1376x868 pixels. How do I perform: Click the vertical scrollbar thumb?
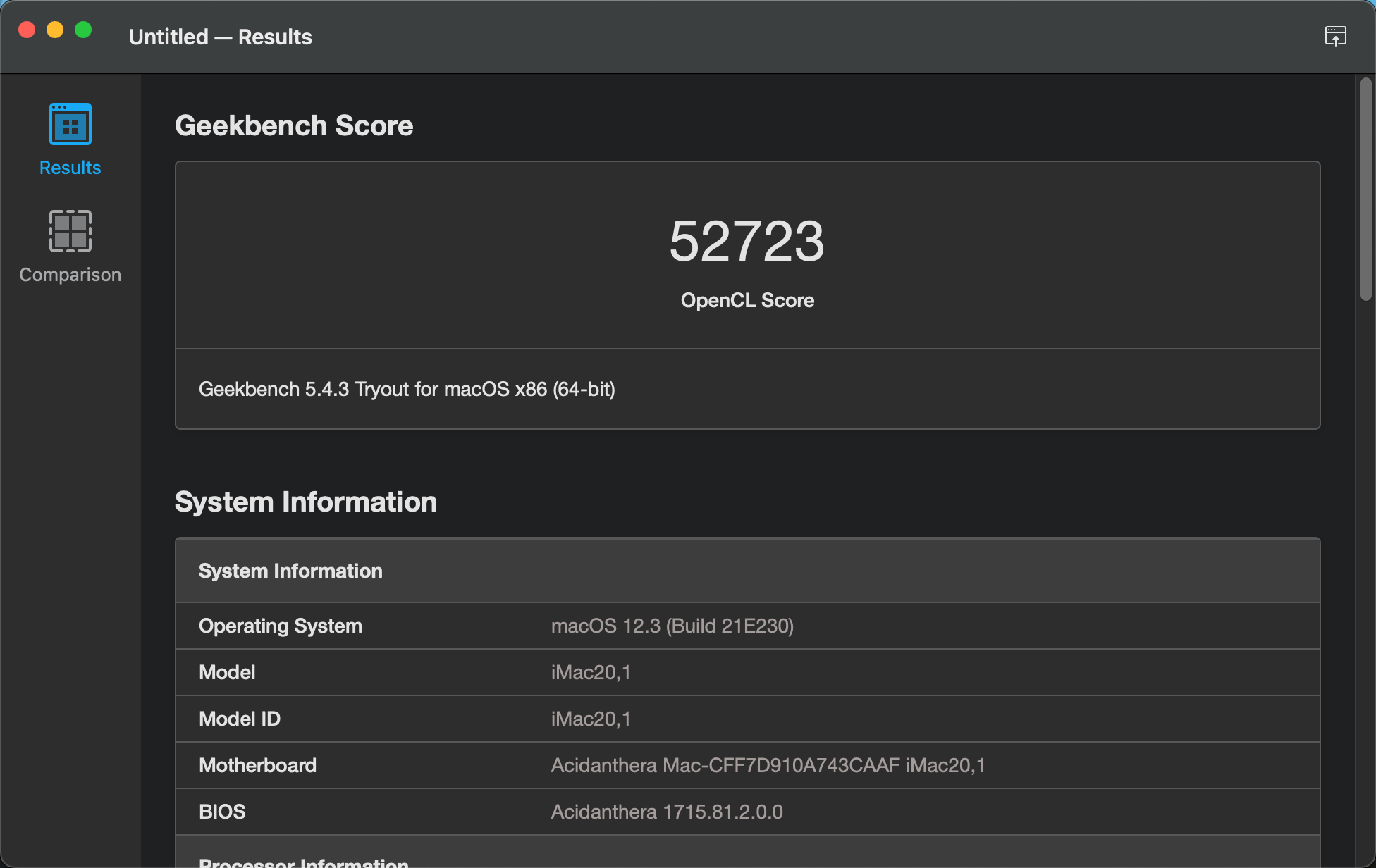[x=1365, y=189]
